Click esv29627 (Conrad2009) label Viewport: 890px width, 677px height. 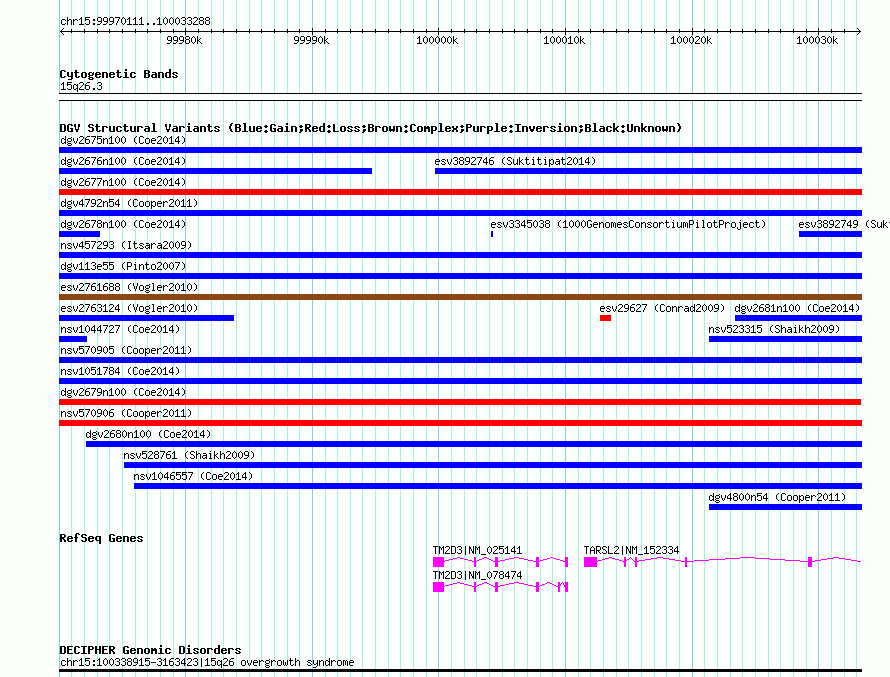(x=662, y=308)
